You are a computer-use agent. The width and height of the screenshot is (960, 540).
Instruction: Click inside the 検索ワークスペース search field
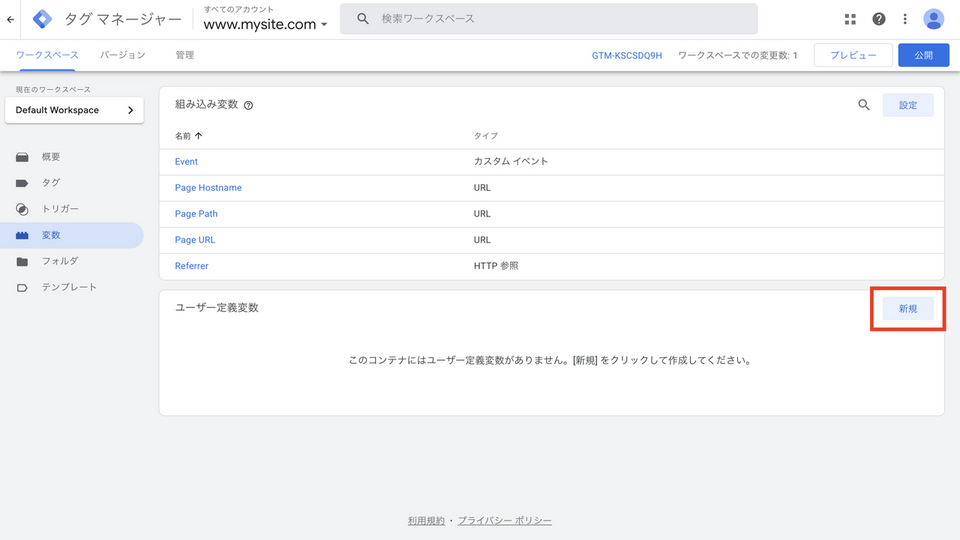point(560,19)
